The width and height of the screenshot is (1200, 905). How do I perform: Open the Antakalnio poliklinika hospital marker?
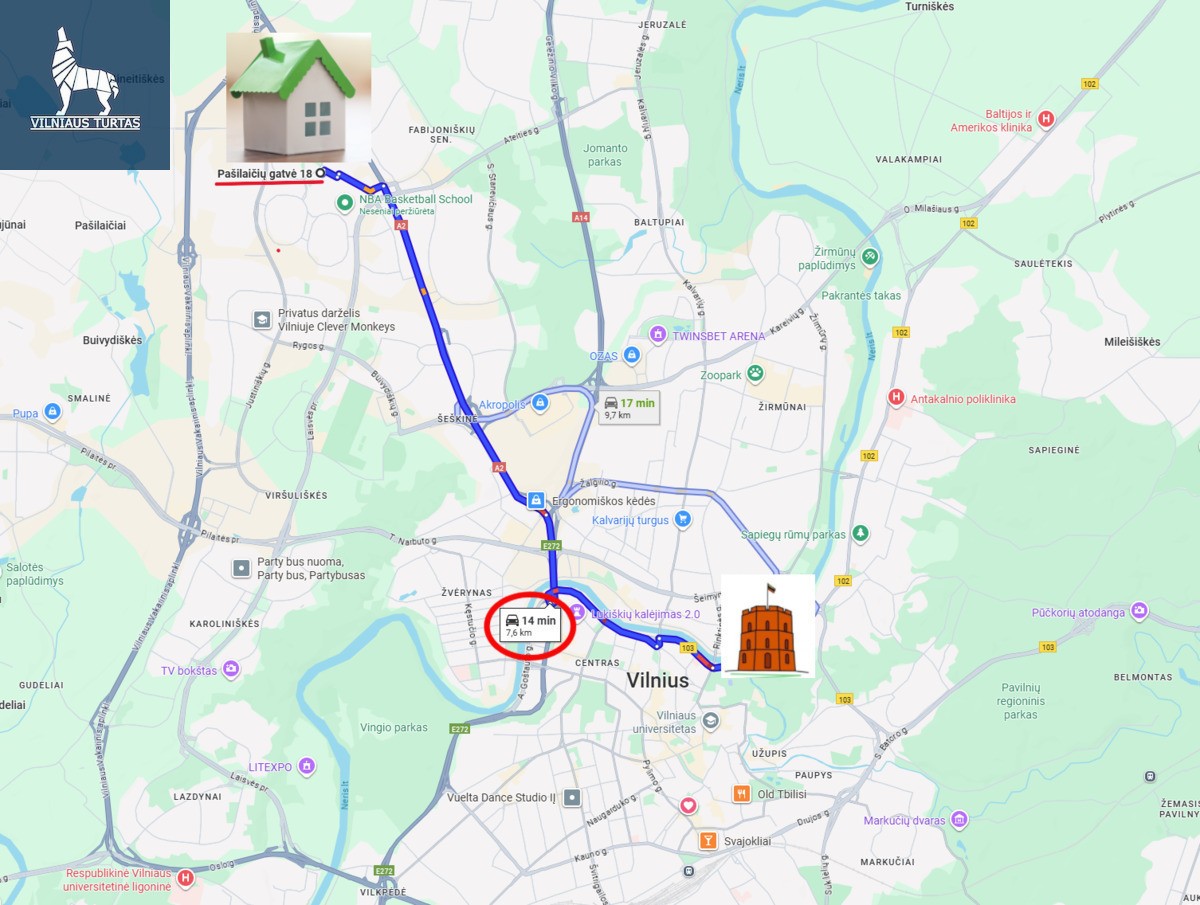(x=896, y=397)
